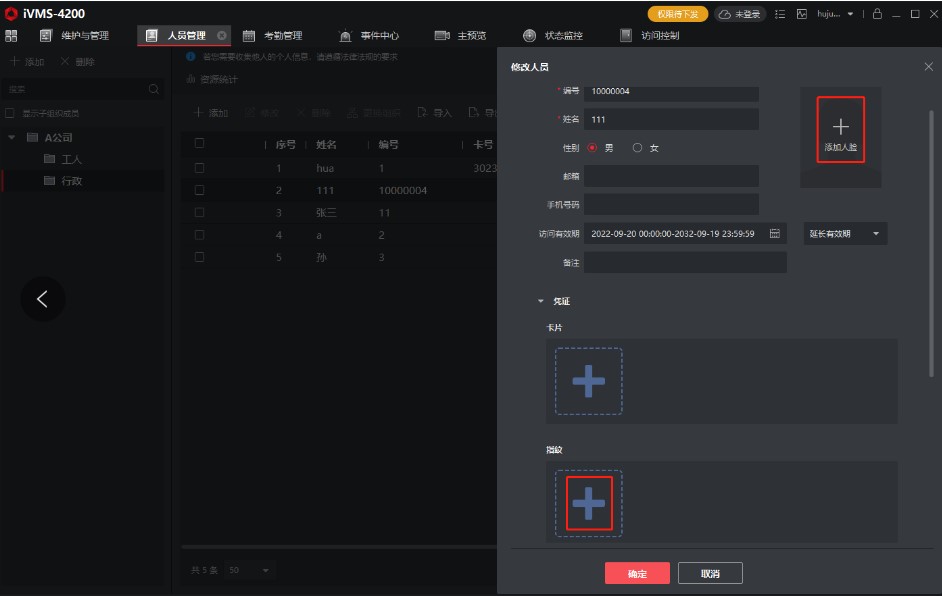
Task: Open 资源统计 resource statistics
Action: click(x=212, y=79)
